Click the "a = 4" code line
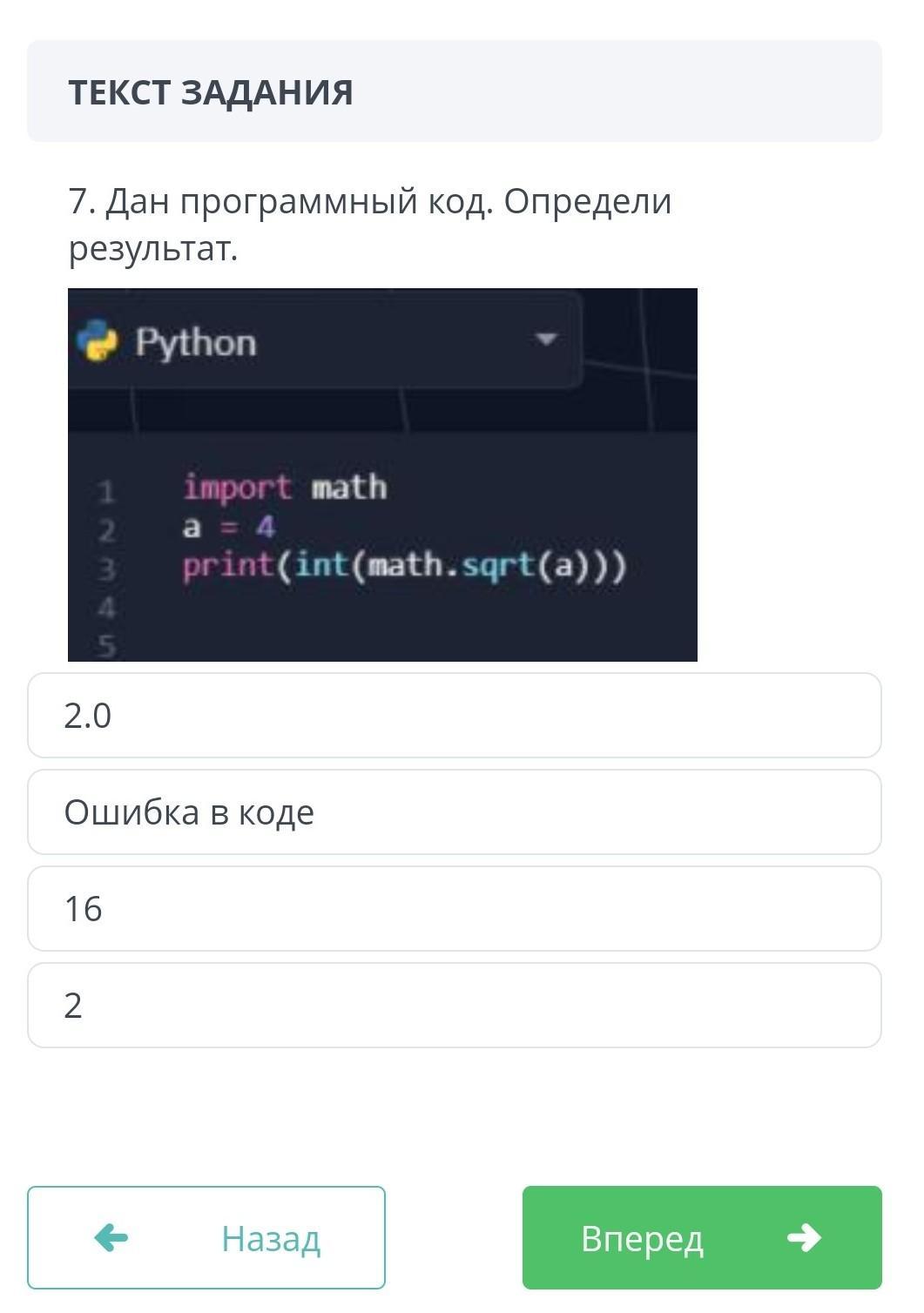This screenshot has height=1313, width=924. [x=229, y=527]
